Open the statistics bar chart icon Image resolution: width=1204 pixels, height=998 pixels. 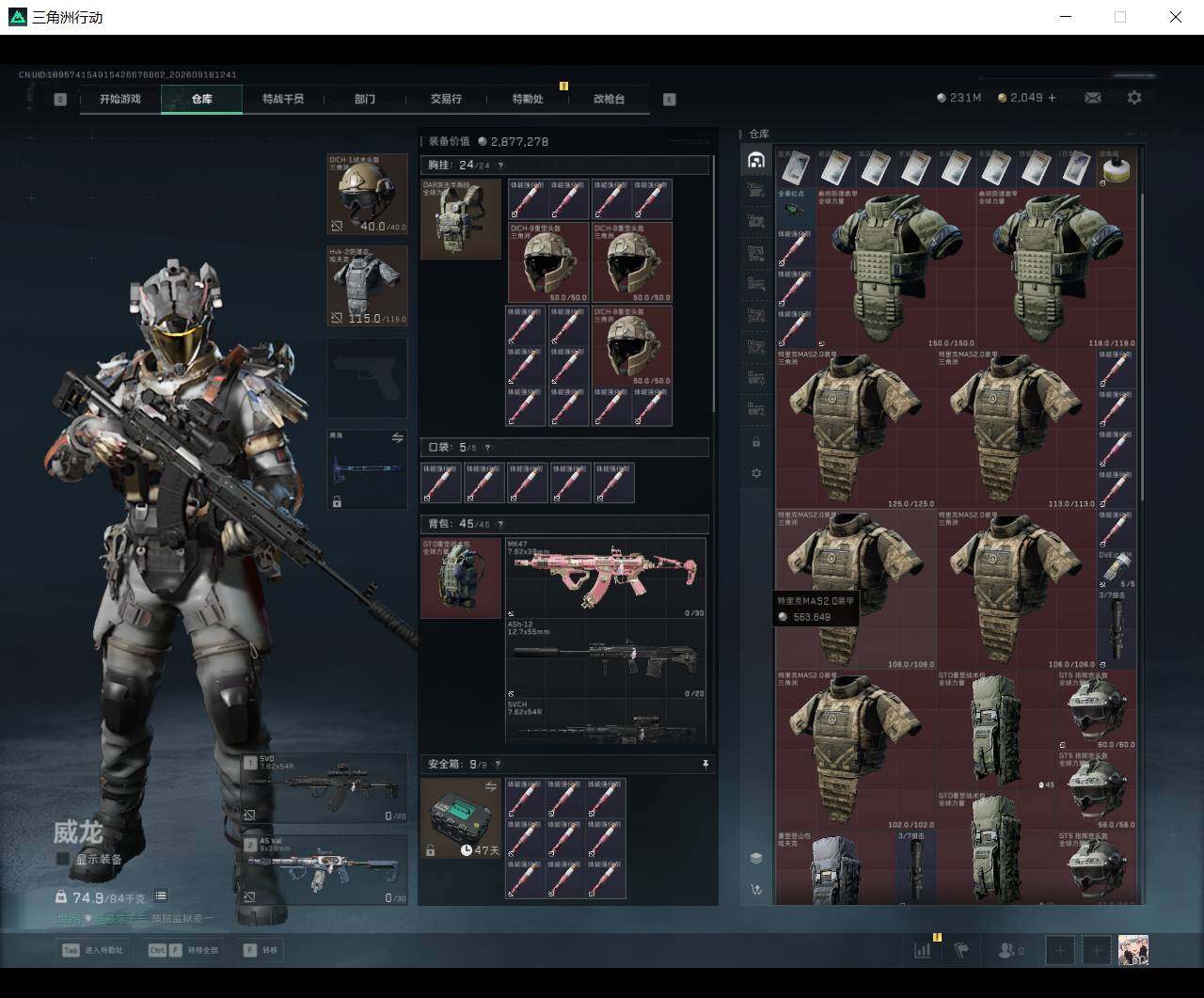pos(923,950)
